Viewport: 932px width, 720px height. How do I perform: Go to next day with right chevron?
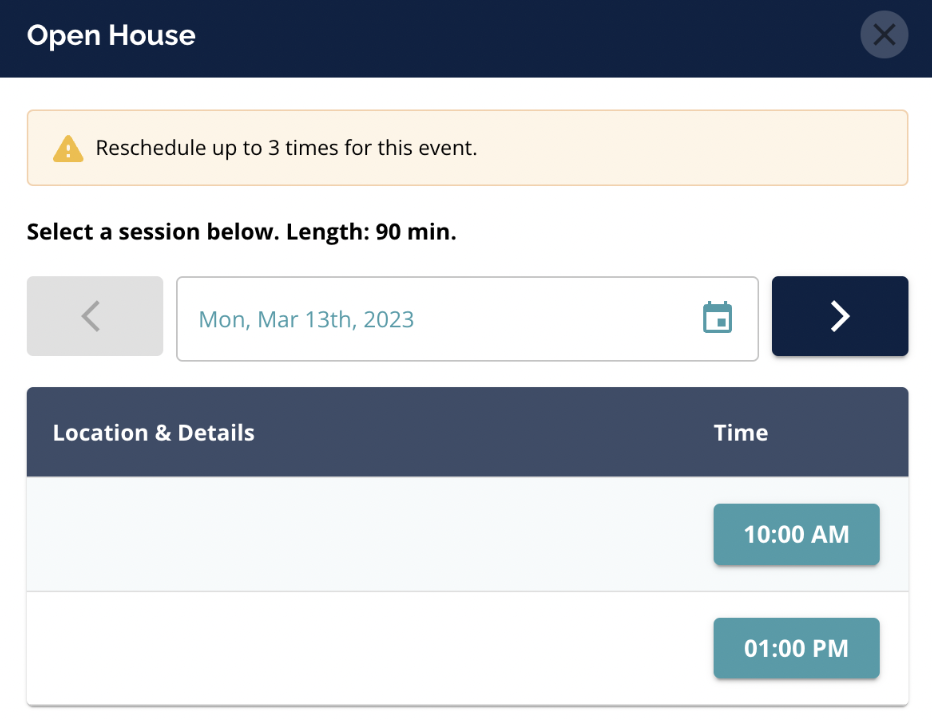click(x=840, y=316)
